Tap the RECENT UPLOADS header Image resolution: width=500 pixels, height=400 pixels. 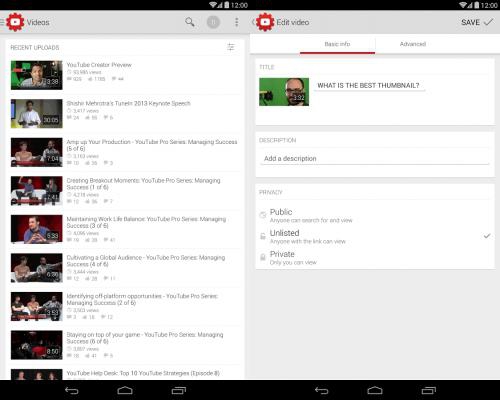(x=35, y=47)
